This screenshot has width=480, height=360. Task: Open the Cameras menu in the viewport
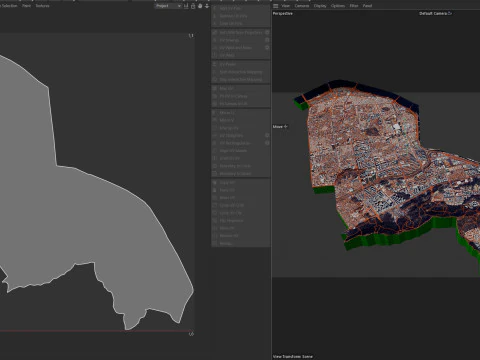(x=302, y=6)
